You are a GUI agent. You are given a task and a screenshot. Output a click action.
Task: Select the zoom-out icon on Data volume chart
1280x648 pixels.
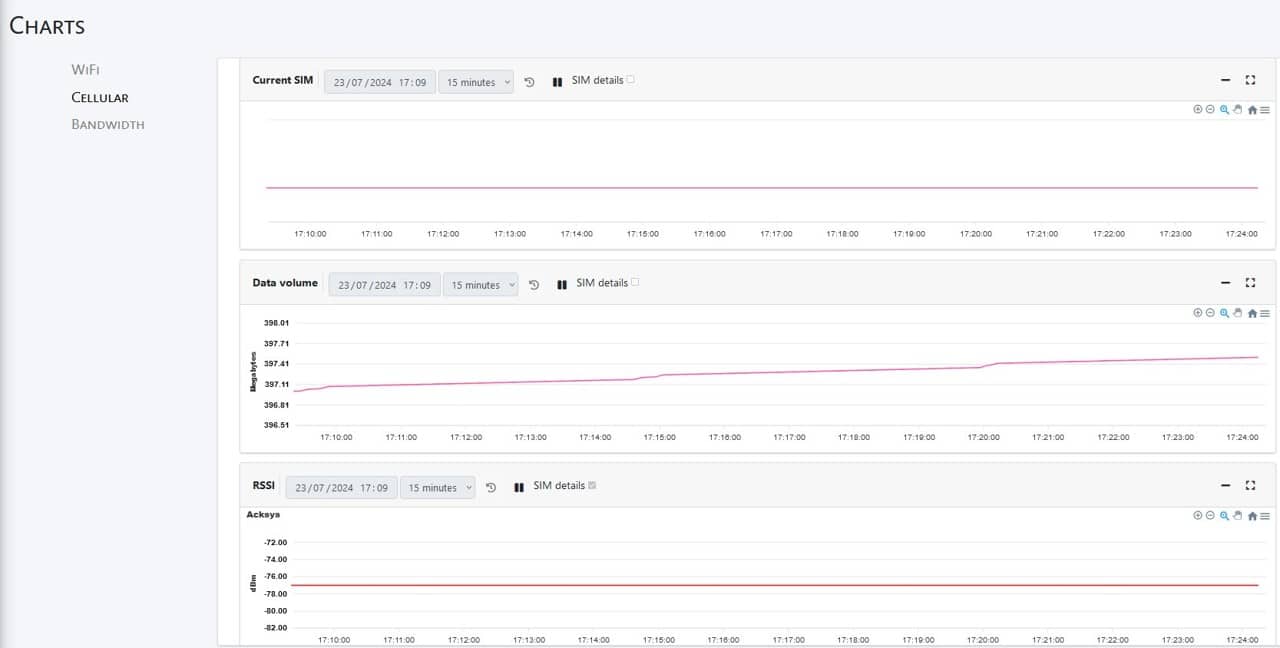pos(1210,313)
